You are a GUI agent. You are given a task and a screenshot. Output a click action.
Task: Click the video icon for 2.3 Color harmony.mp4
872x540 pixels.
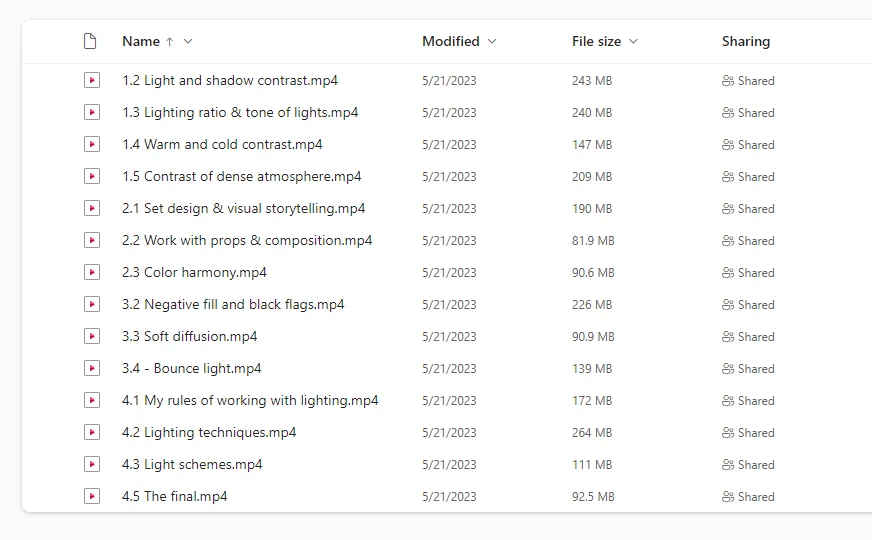92,273
